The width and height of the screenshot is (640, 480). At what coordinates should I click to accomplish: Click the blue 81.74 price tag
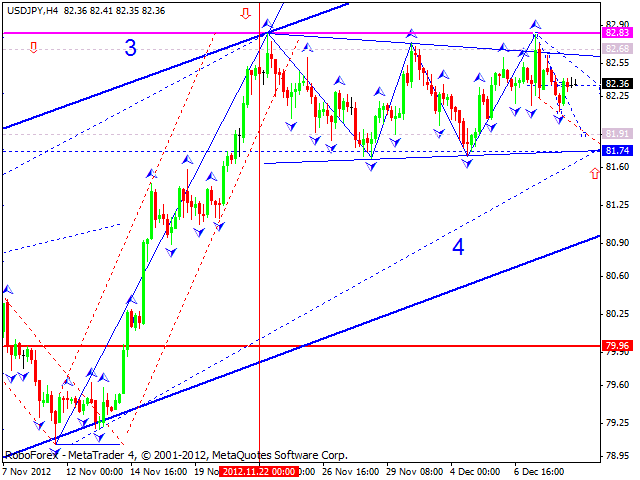617,150
